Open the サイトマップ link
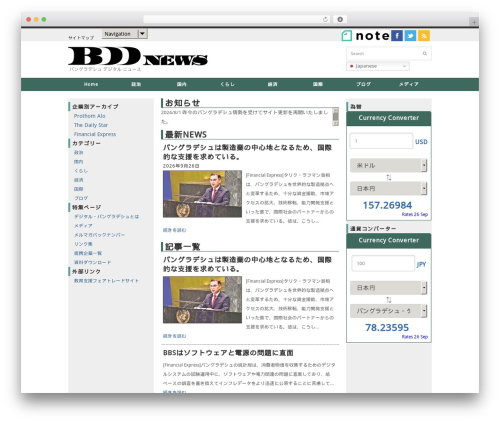The height and width of the screenshot is (423, 500). [81, 38]
